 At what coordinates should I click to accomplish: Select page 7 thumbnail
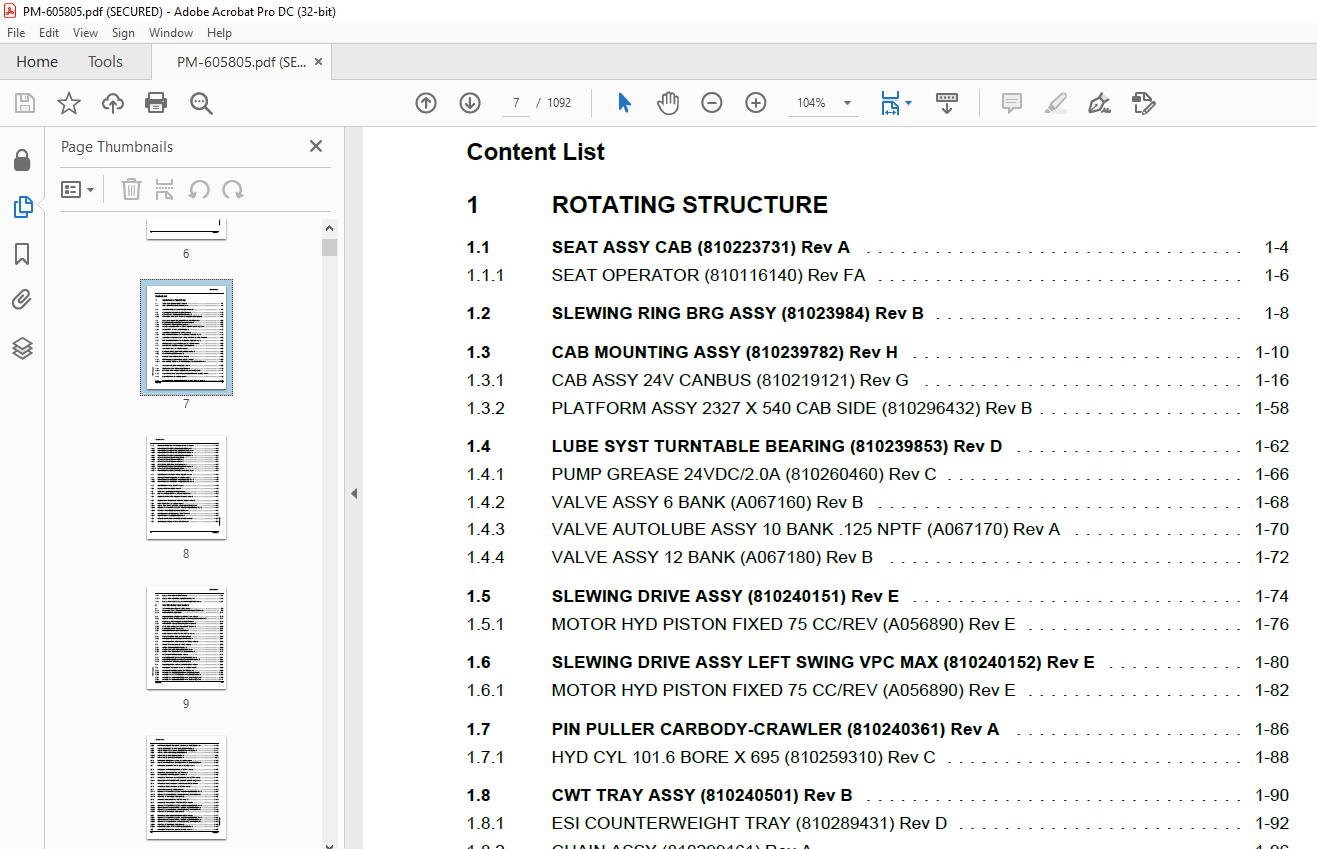[x=186, y=338]
